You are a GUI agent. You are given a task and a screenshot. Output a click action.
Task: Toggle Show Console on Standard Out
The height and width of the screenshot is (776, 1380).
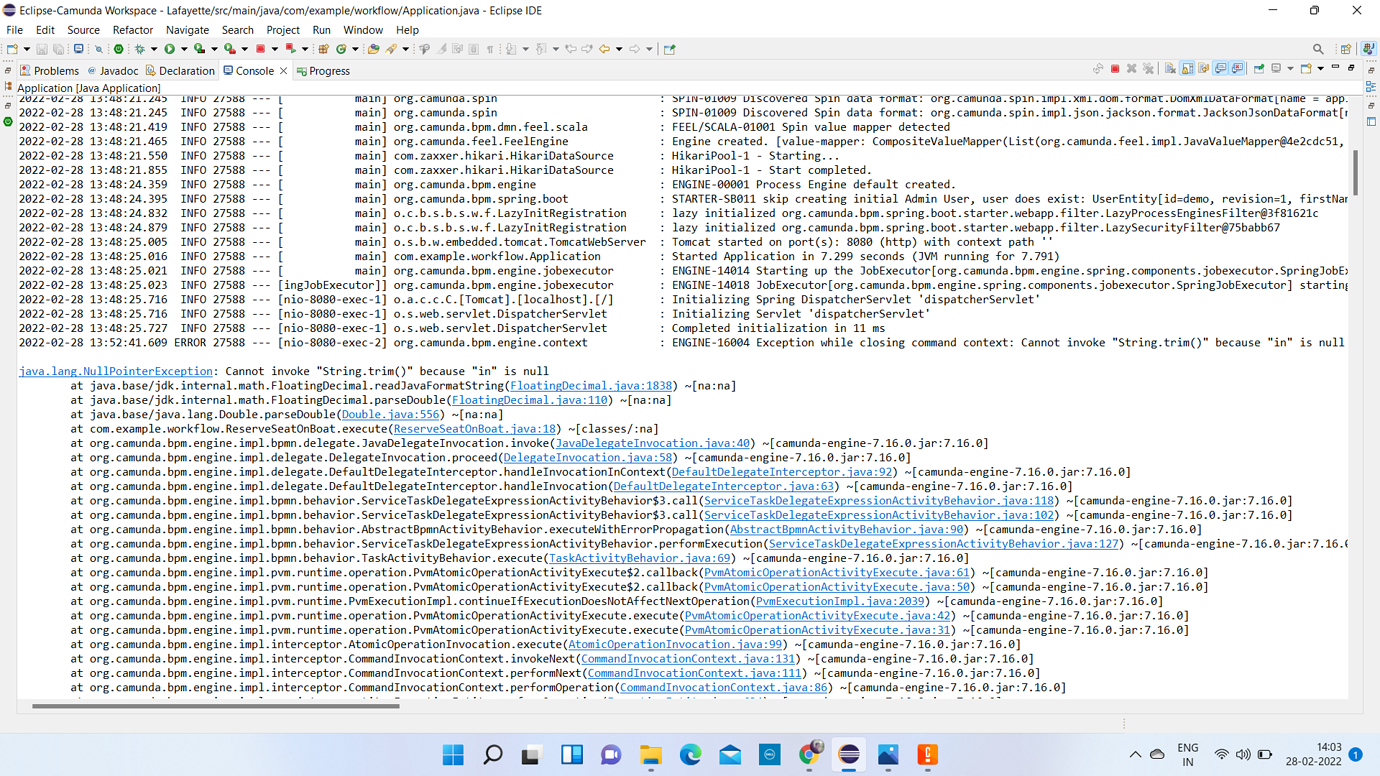coord(1220,69)
